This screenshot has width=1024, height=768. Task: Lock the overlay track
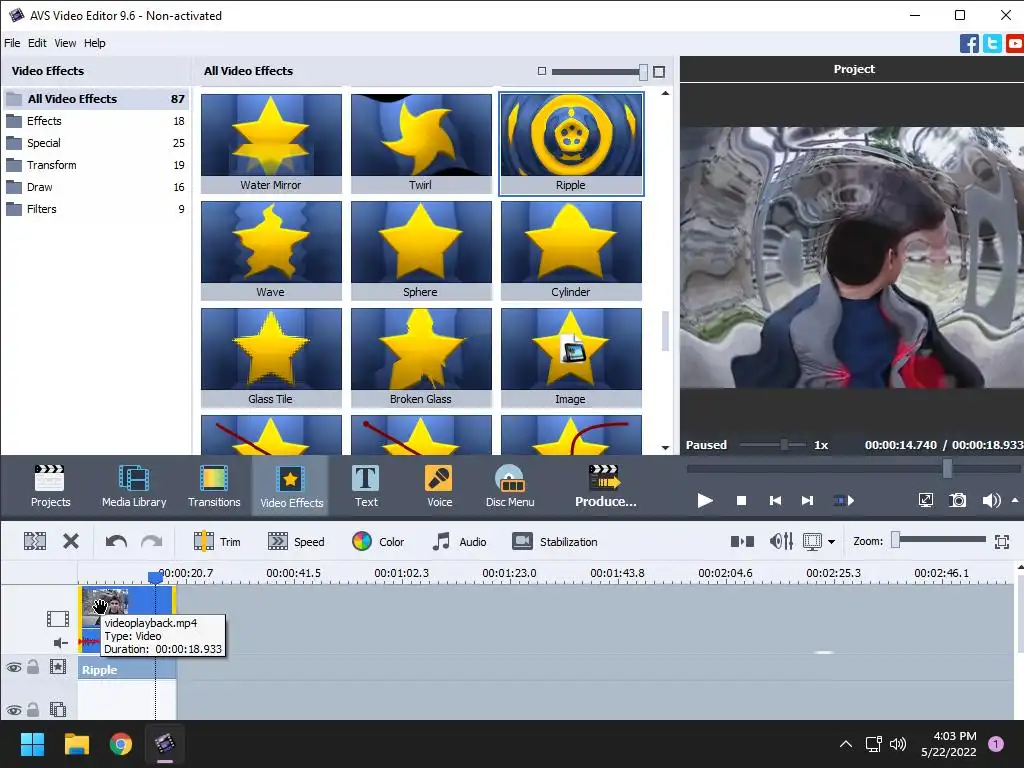[x=33, y=709]
